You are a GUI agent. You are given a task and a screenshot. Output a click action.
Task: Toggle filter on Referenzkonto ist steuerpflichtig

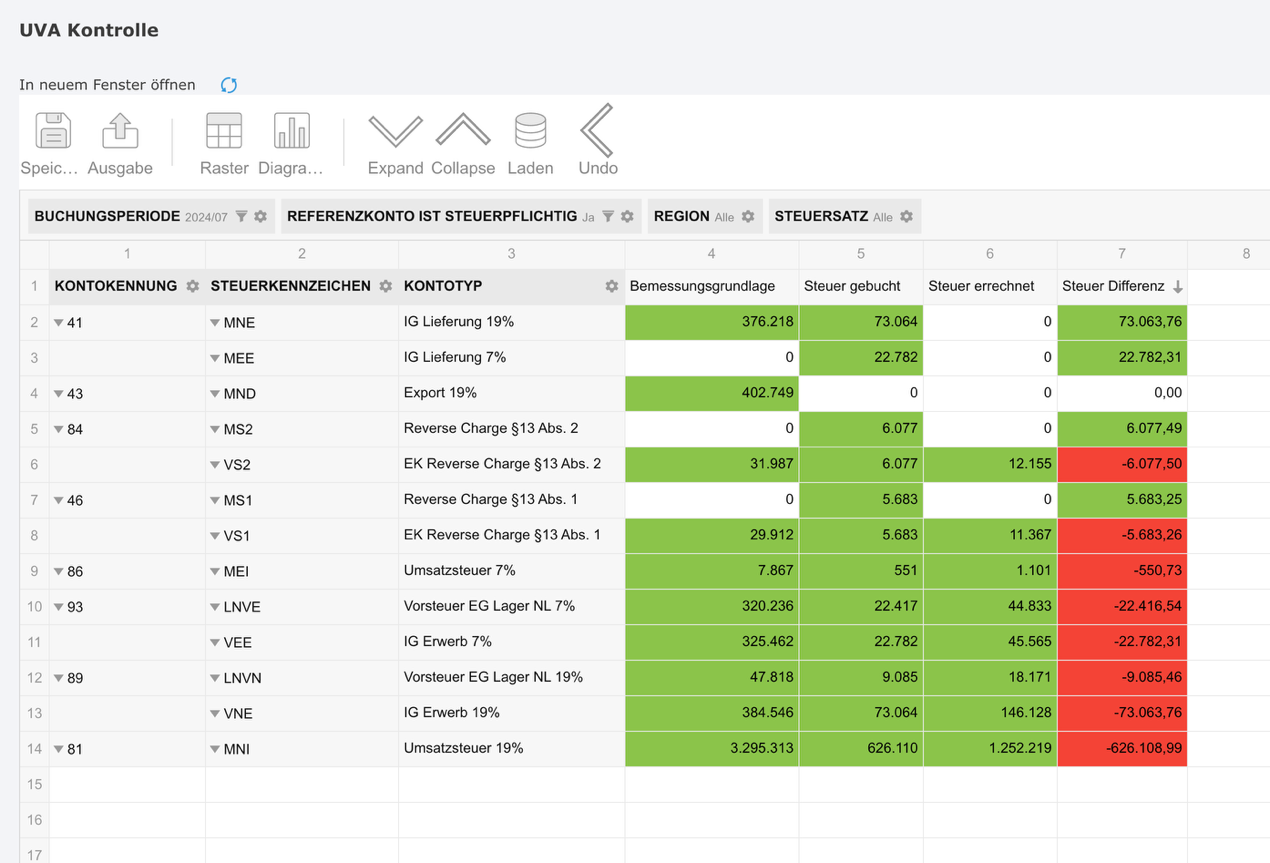pyautogui.click(x=608, y=217)
